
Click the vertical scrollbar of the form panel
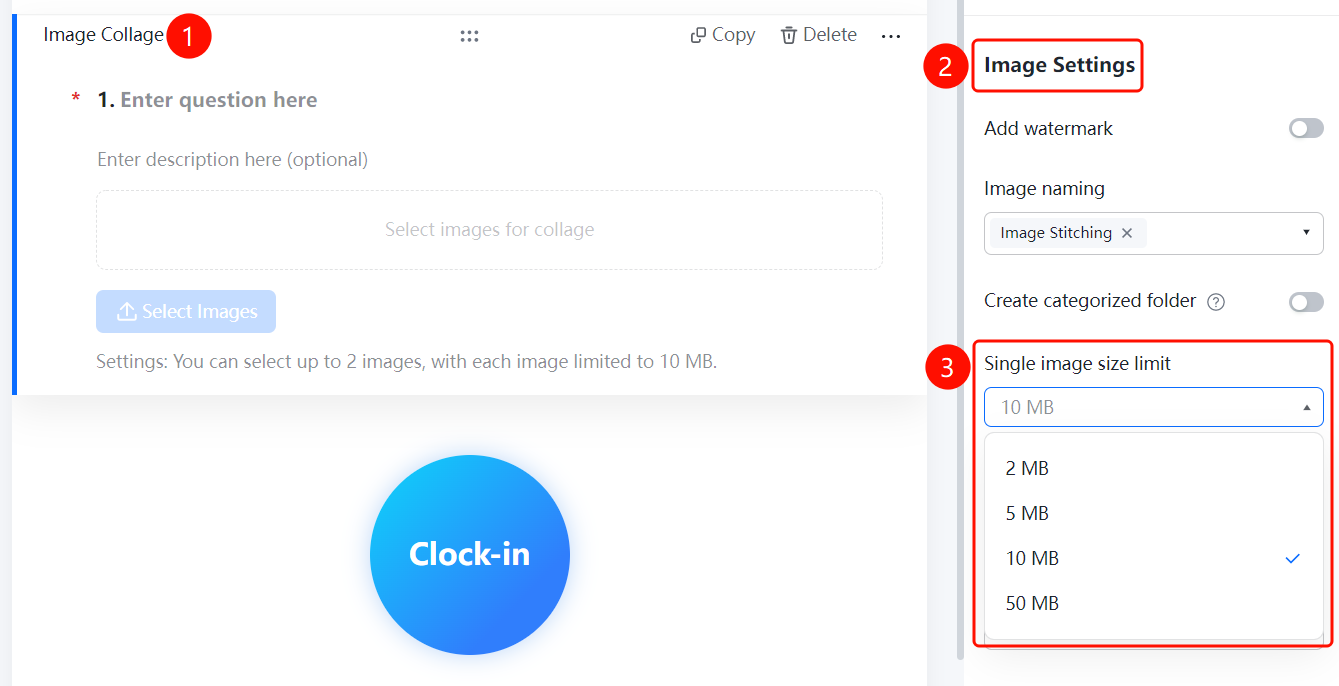[x=961, y=330]
